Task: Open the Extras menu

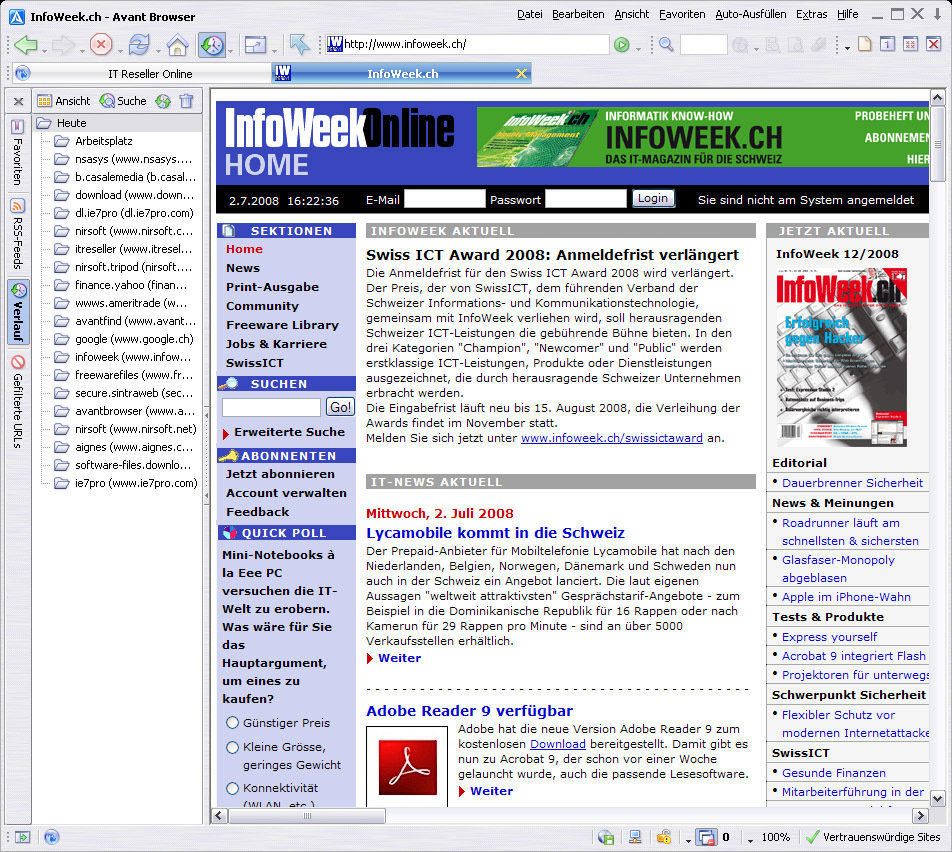Action: [811, 15]
